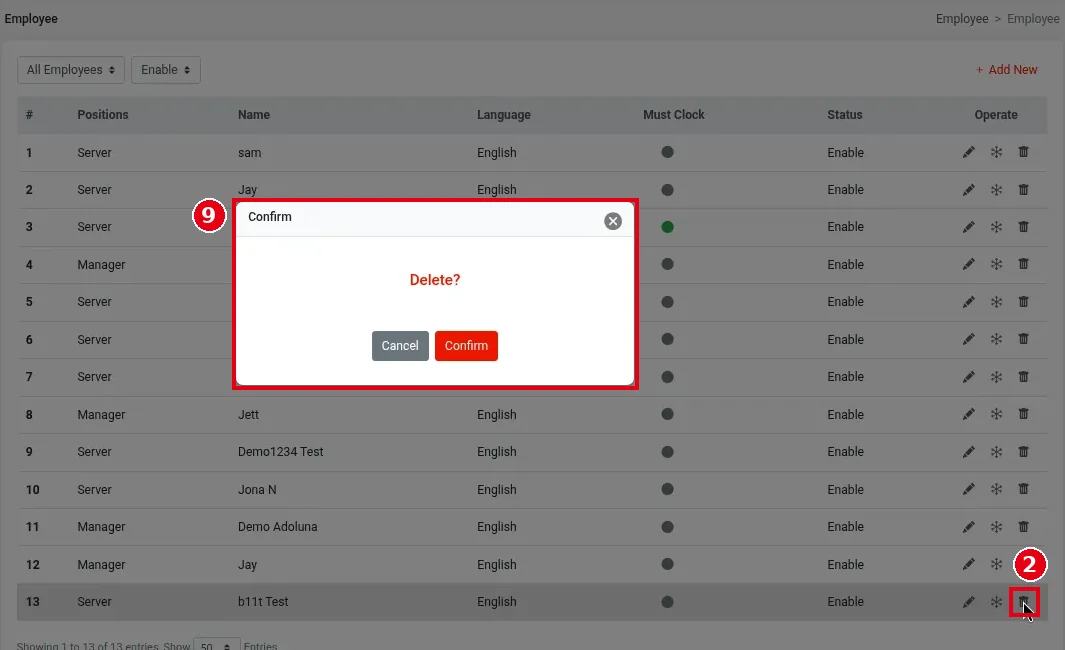
Task: Click the Status column header
Action: [845, 115]
